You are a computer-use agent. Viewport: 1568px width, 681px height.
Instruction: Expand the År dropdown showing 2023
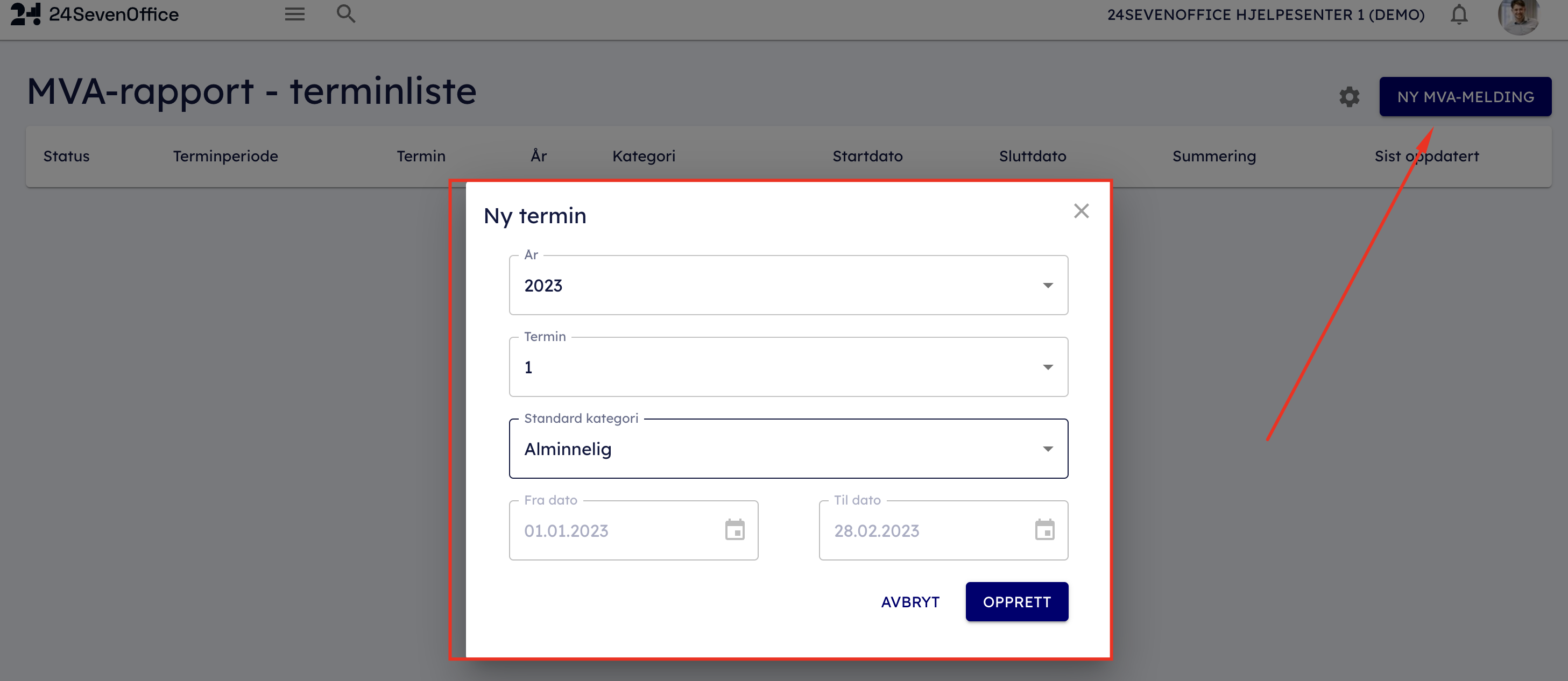788,286
